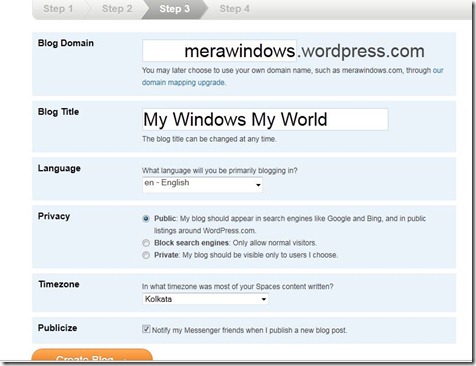Click the Publicize label
Screen dimensions: 476x366
[57, 328]
